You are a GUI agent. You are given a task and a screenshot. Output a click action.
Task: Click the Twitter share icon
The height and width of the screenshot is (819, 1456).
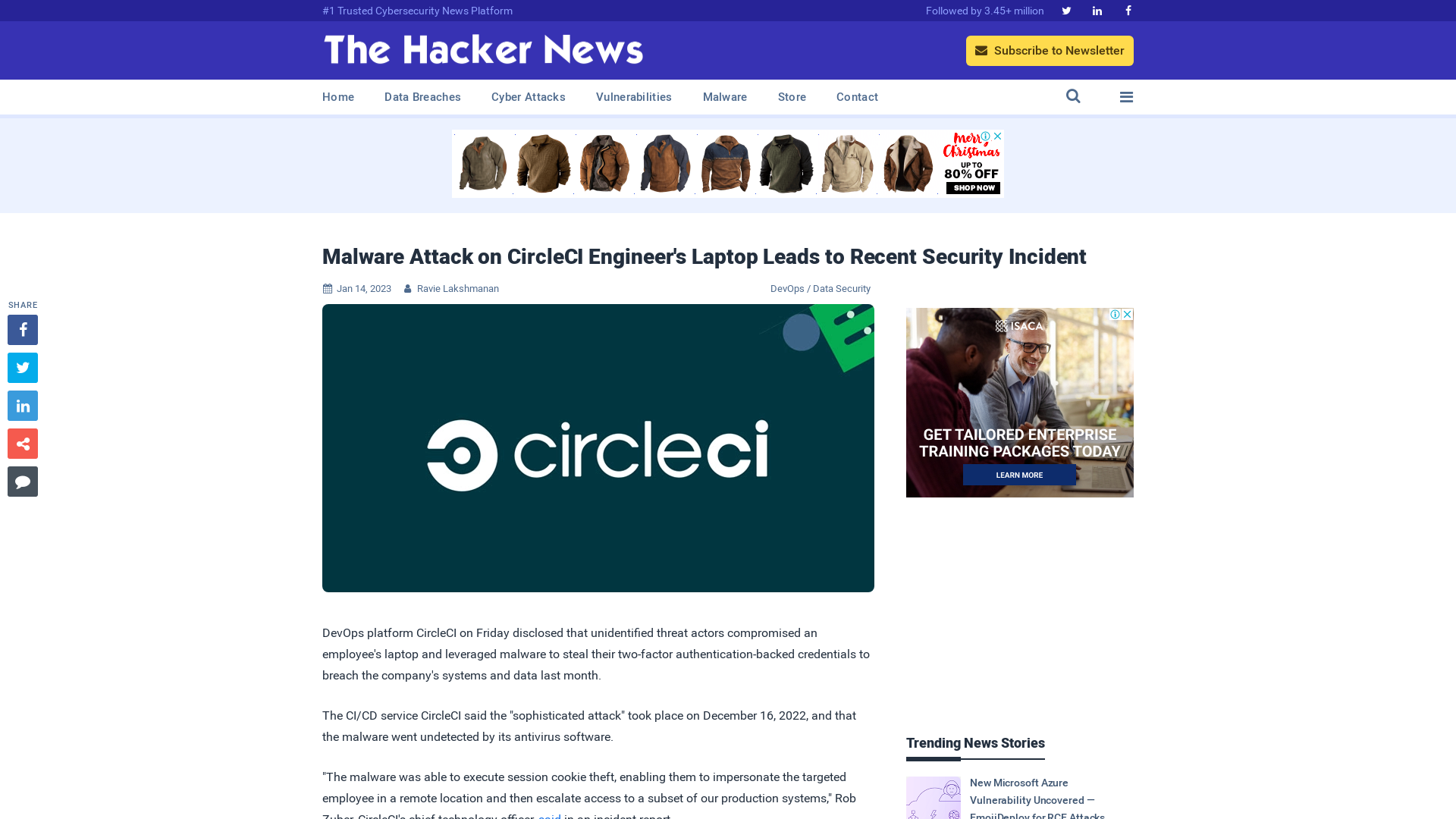(22, 367)
